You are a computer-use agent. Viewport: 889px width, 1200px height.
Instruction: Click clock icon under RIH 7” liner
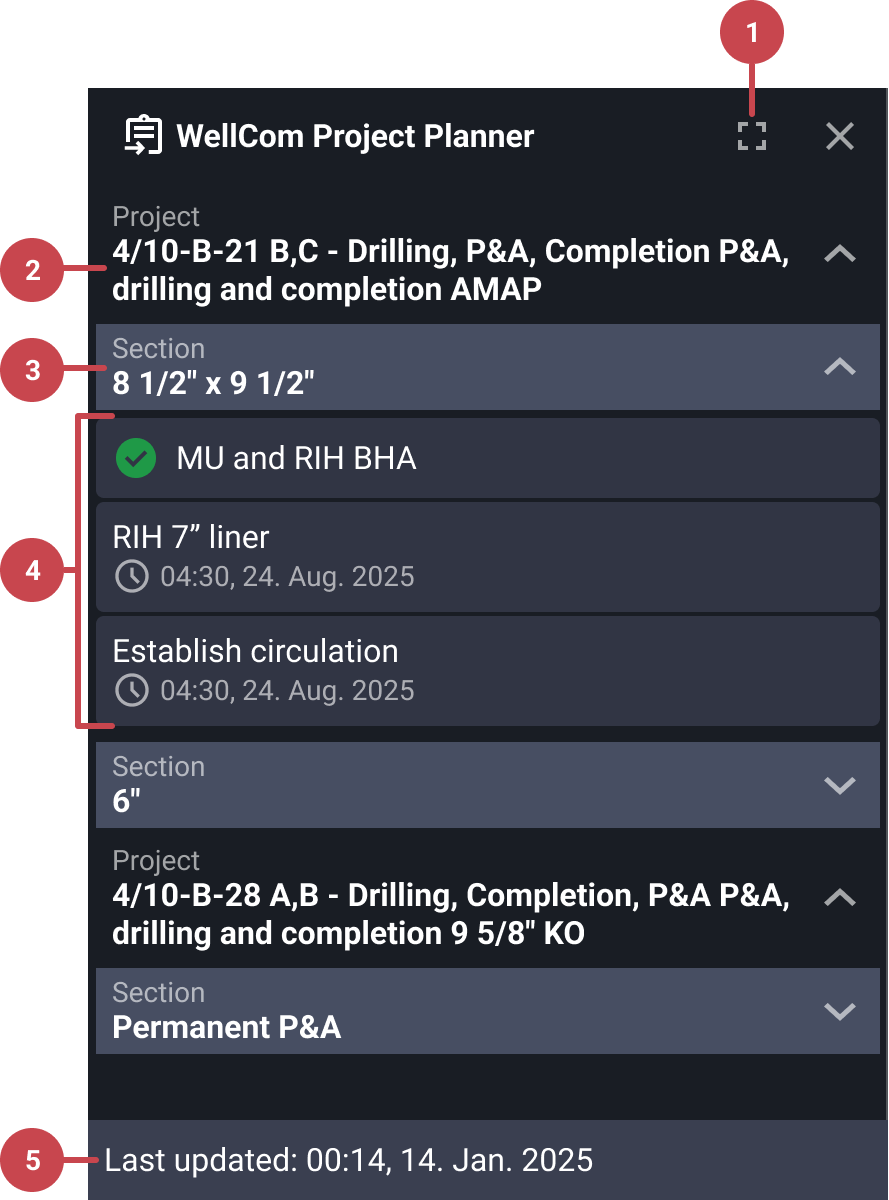pos(132,577)
